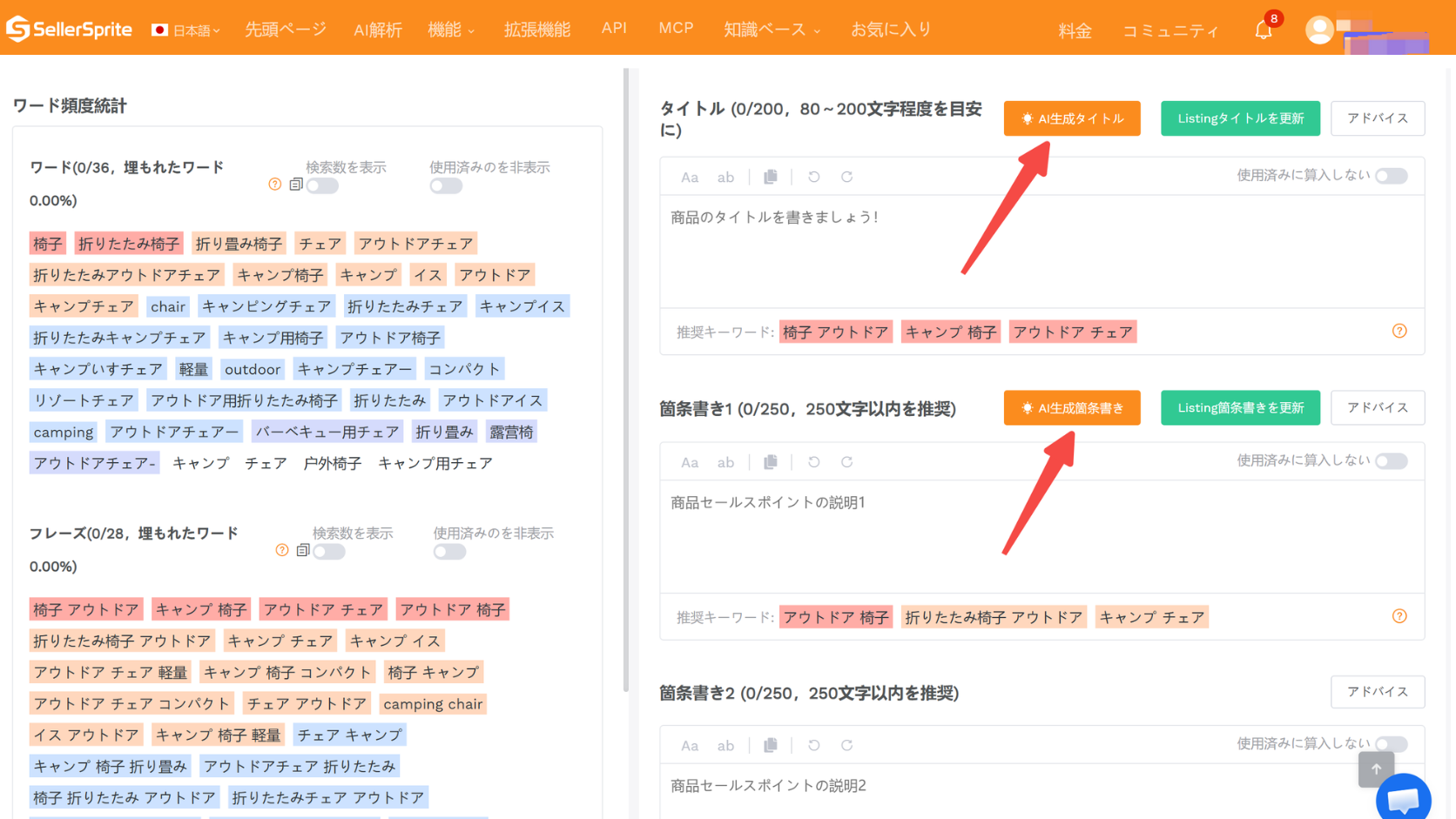Click the scroll-to-top arrow button
This screenshot has height=819, width=1456.
[1376, 769]
